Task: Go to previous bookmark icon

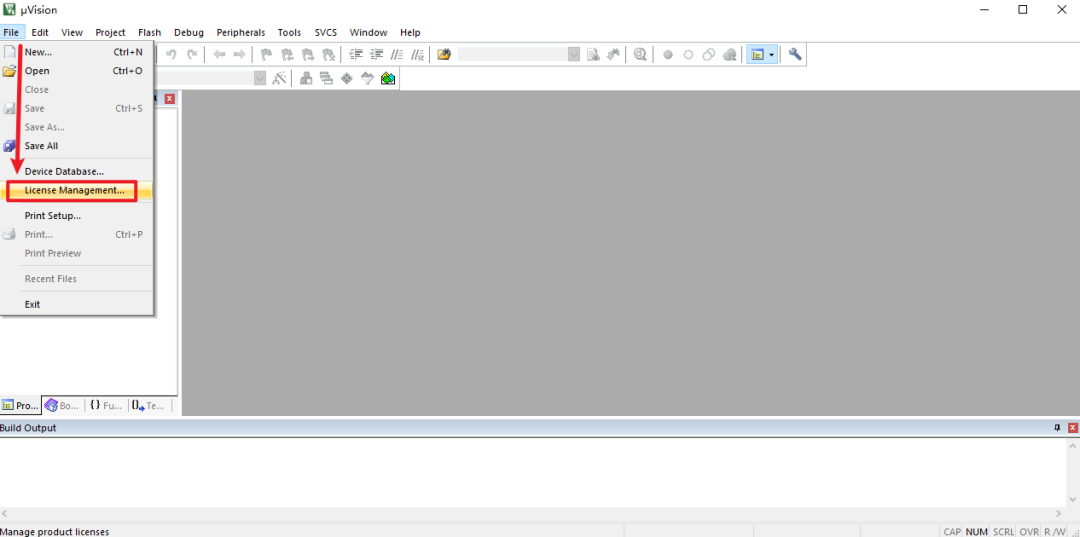Action: click(287, 54)
